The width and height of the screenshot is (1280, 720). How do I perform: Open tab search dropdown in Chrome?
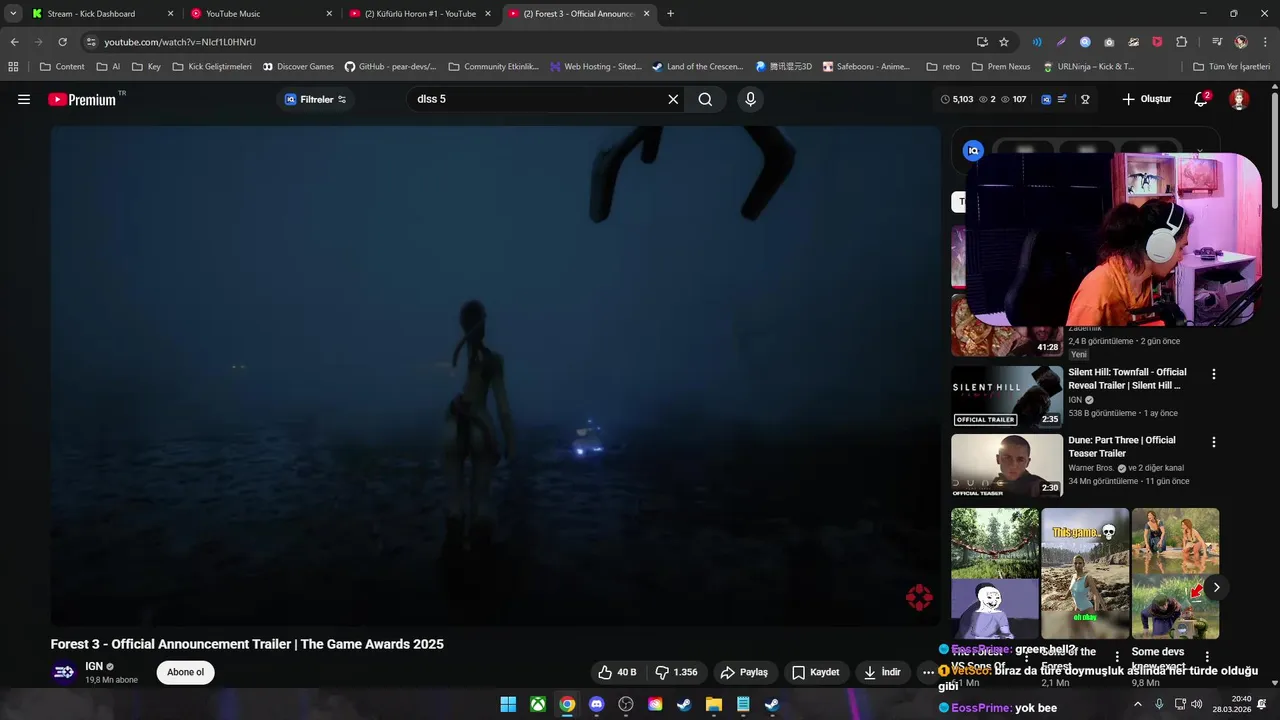[x=13, y=14]
